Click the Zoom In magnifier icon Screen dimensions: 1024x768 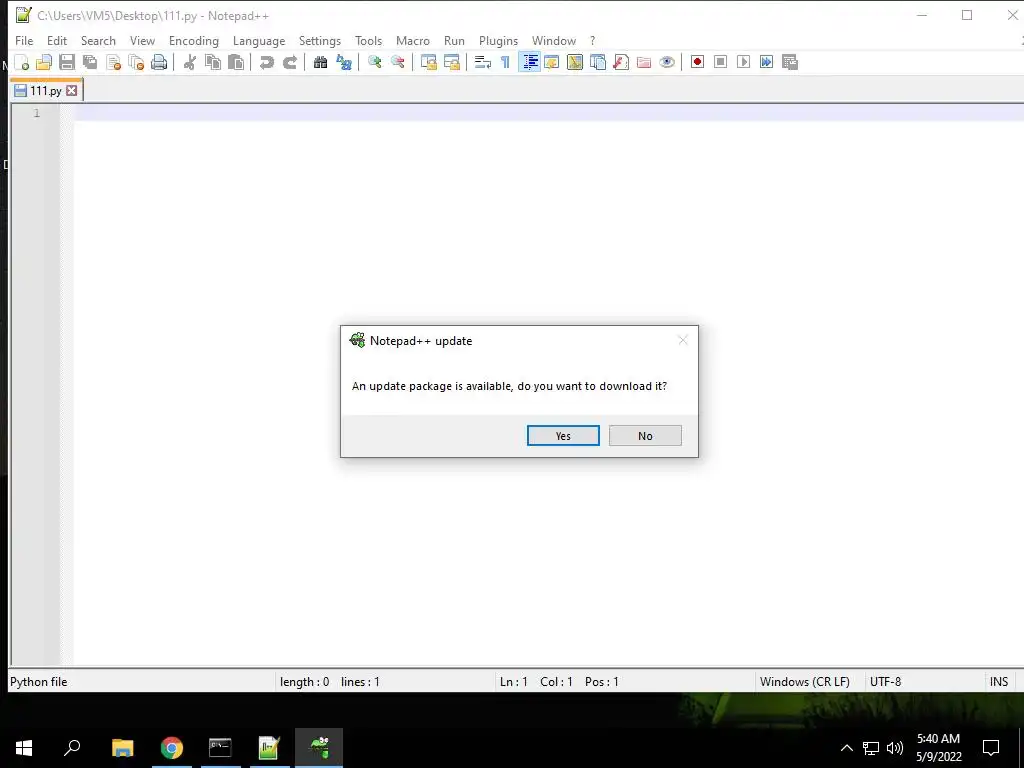click(x=374, y=62)
